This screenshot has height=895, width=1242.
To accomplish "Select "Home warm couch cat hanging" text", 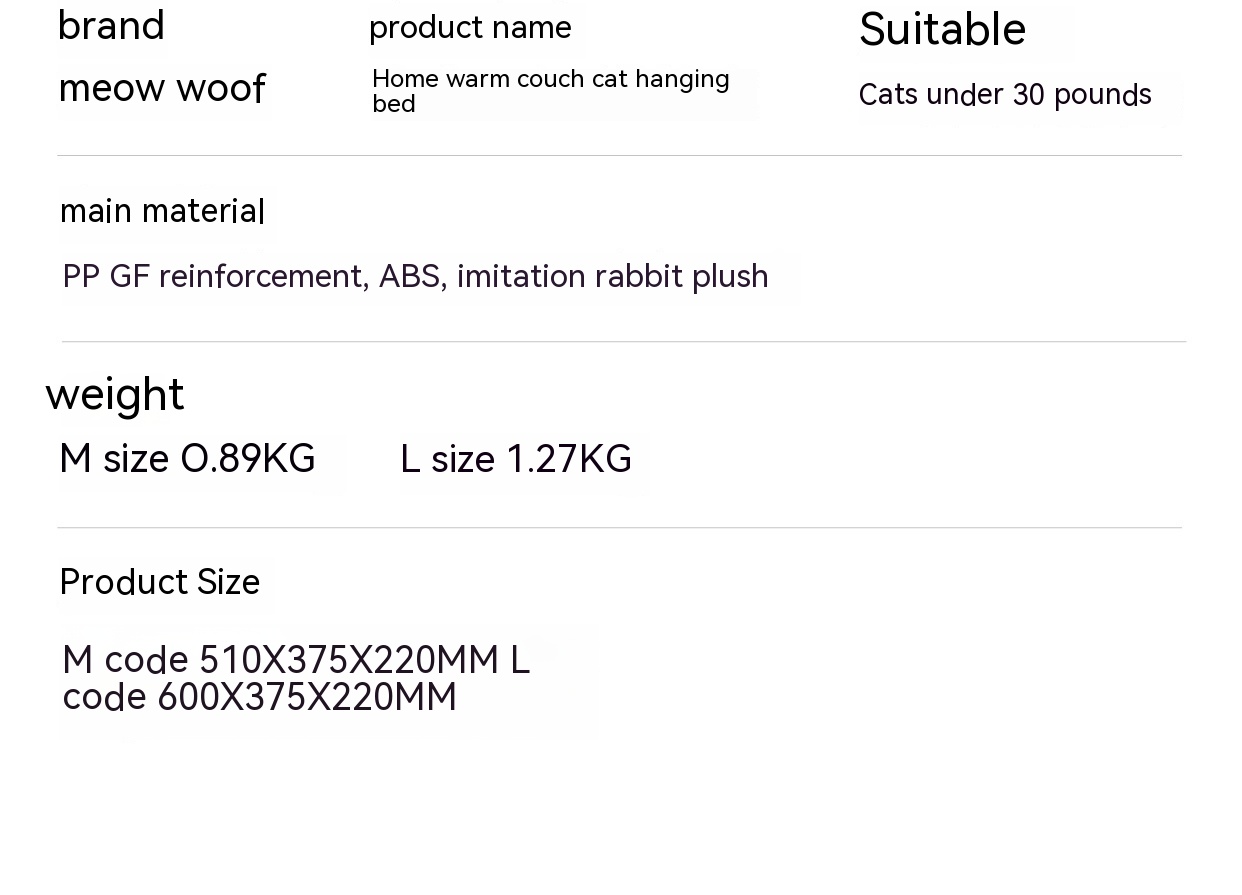I will (x=550, y=79).
